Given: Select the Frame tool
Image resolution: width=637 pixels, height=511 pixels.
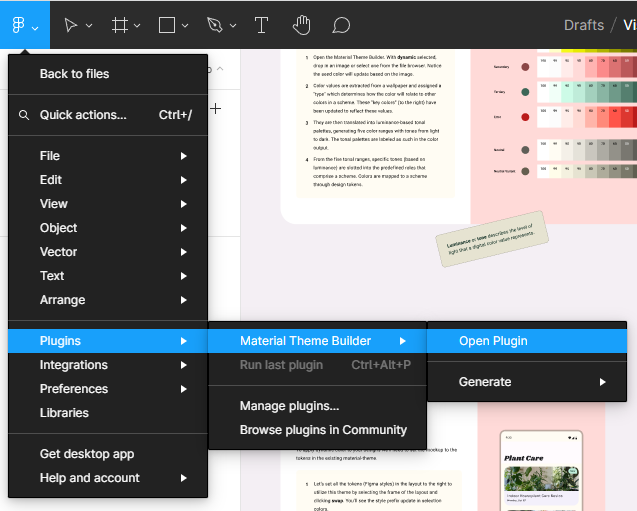Looking at the screenshot, I should (x=120, y=25).
